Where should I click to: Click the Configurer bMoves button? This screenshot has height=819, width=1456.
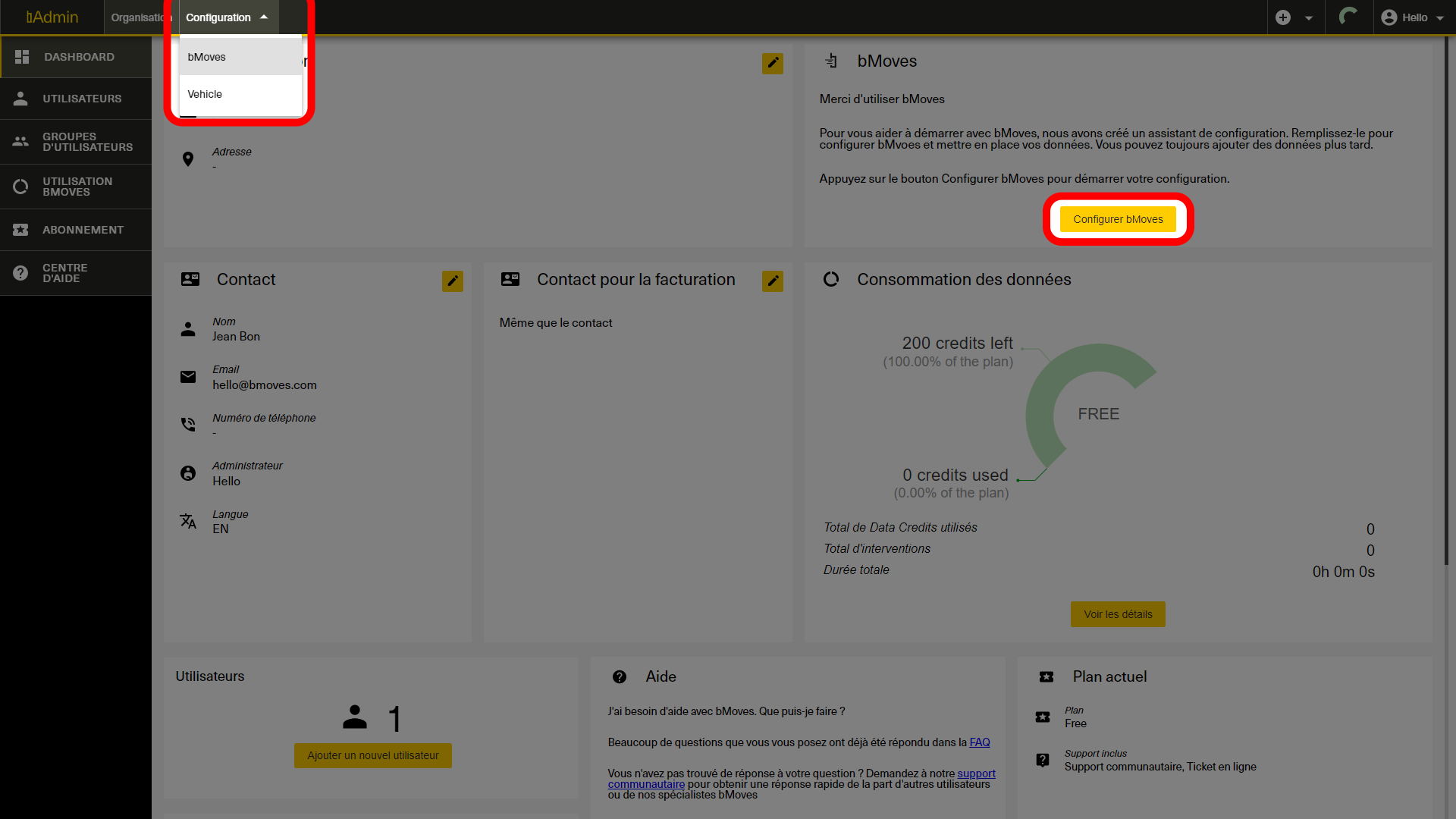pyautogui.click(x=1118, y=218)
